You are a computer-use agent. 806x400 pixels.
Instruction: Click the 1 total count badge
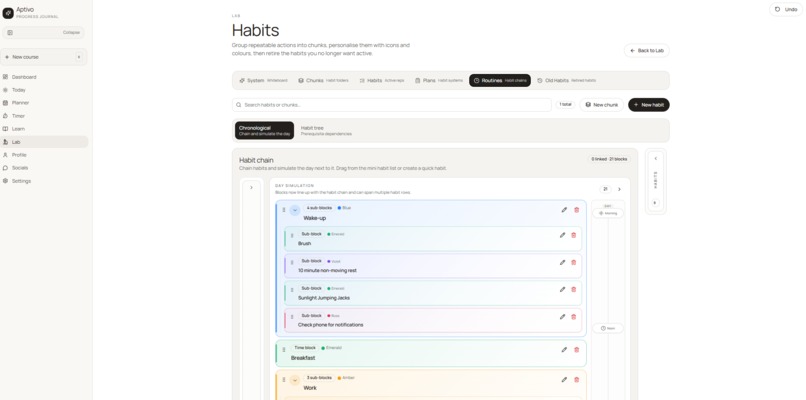(x=565, y=105)
